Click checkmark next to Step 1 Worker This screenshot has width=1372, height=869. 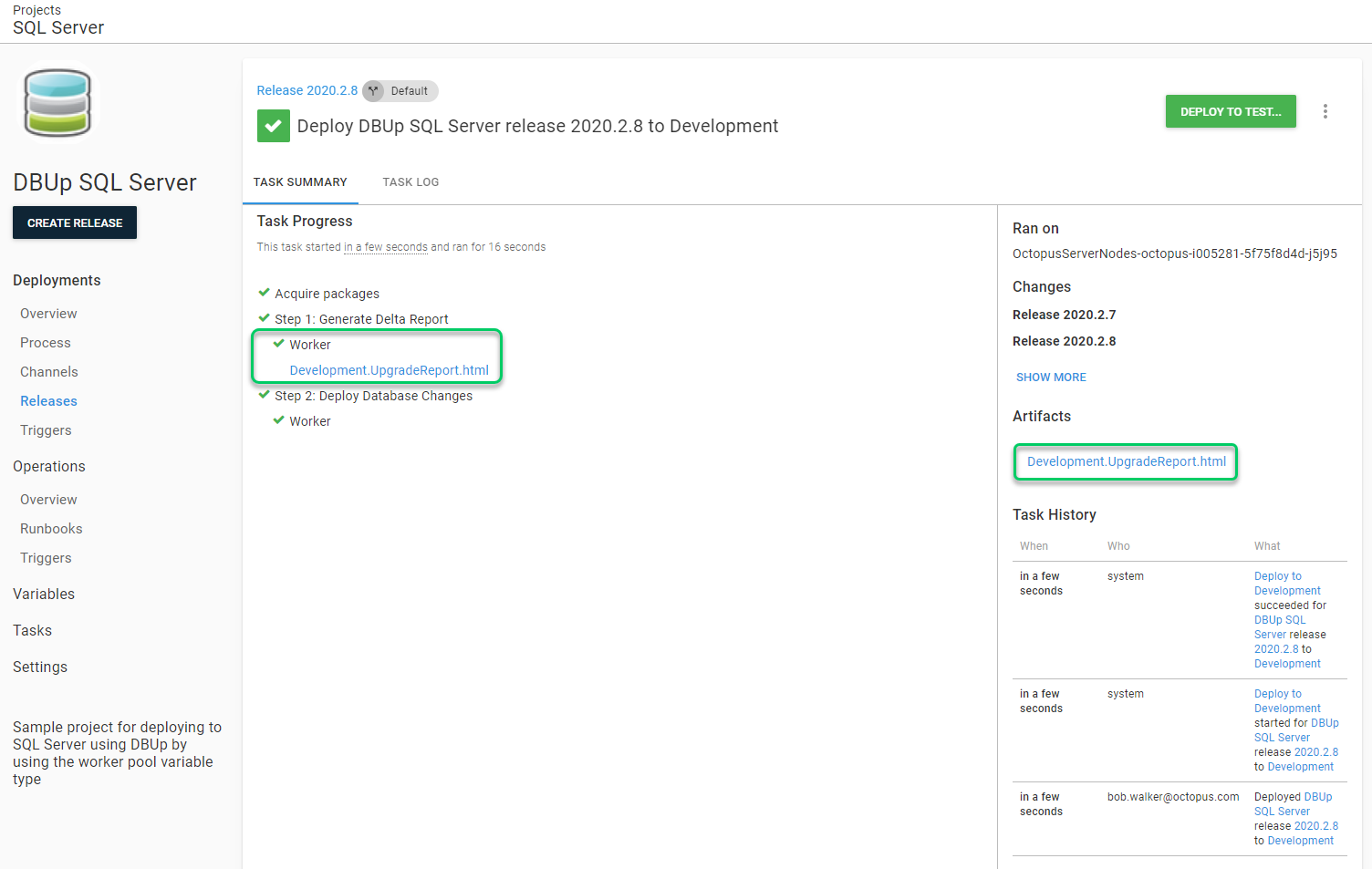(x=279, y=344)
